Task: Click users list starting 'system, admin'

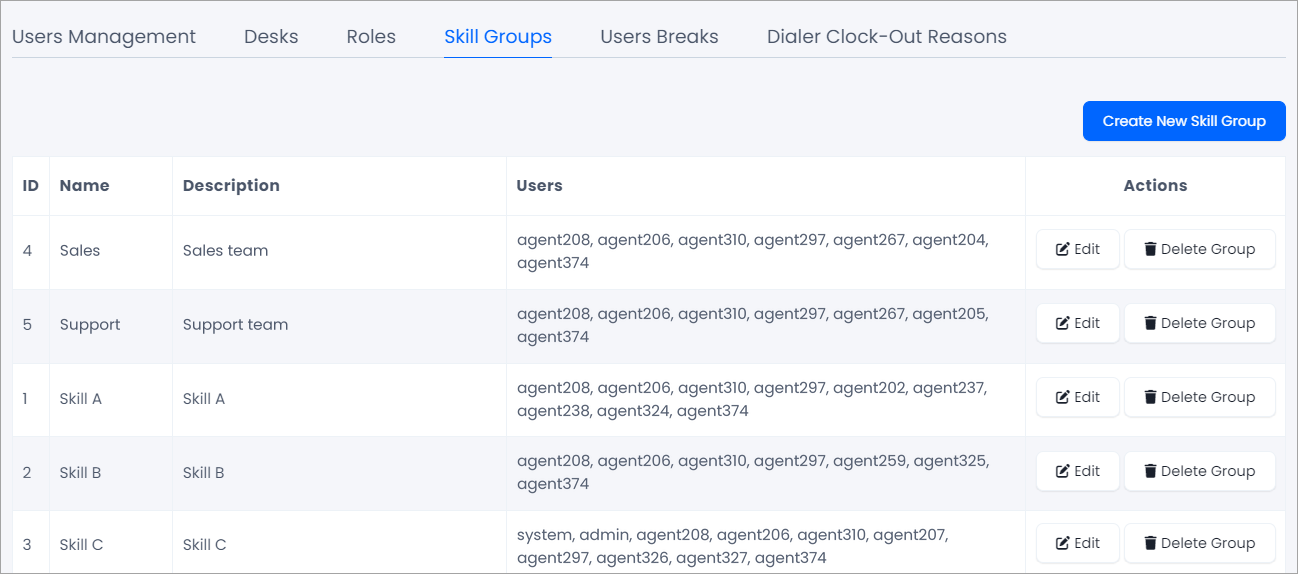Action: tap(733, 546)
